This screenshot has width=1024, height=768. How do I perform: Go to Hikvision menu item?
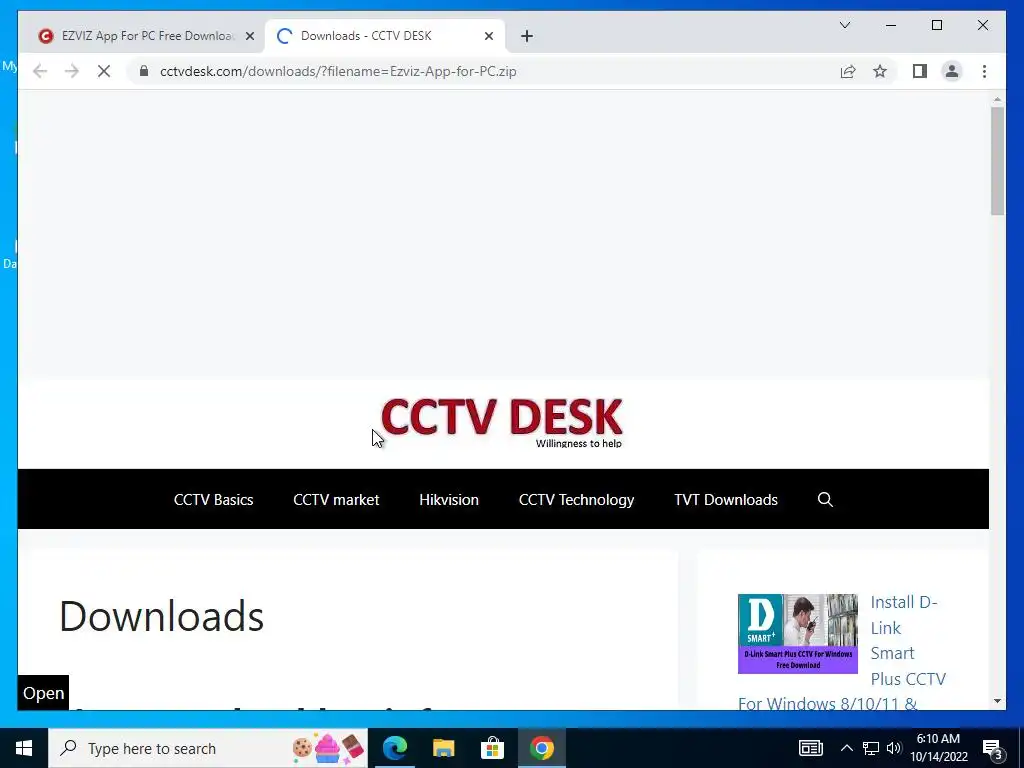(449, 500)
